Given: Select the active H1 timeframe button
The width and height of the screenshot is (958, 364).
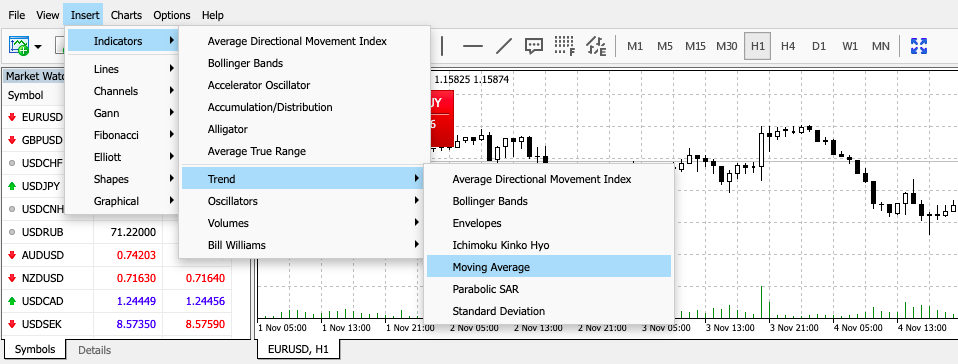Looking at the screenshot, I should [758, 46].
